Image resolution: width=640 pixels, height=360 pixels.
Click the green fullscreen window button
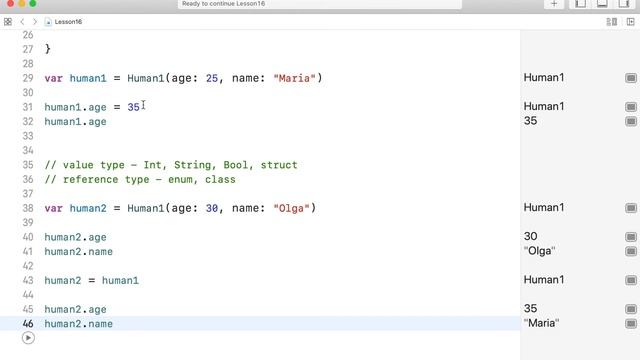(x=33, y=3)
